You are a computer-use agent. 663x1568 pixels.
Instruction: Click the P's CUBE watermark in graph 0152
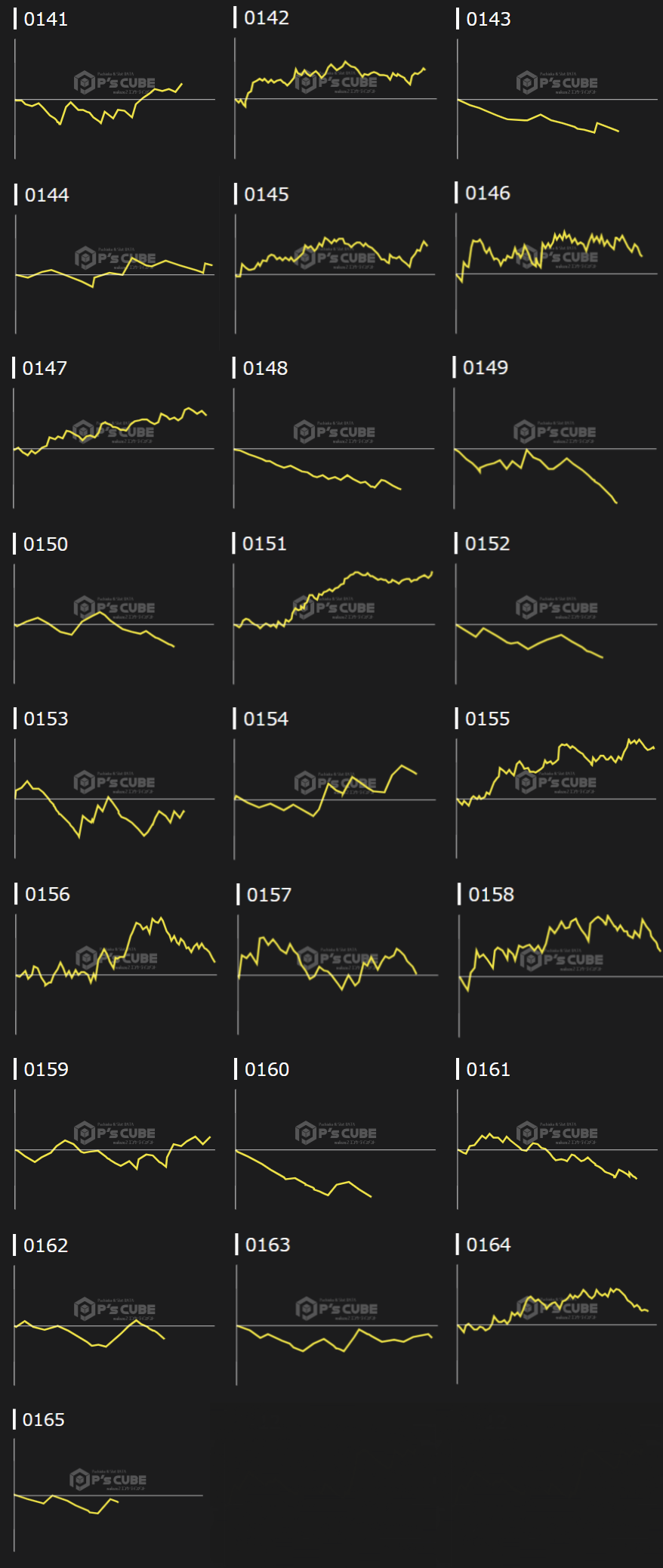tap(557, 608)
